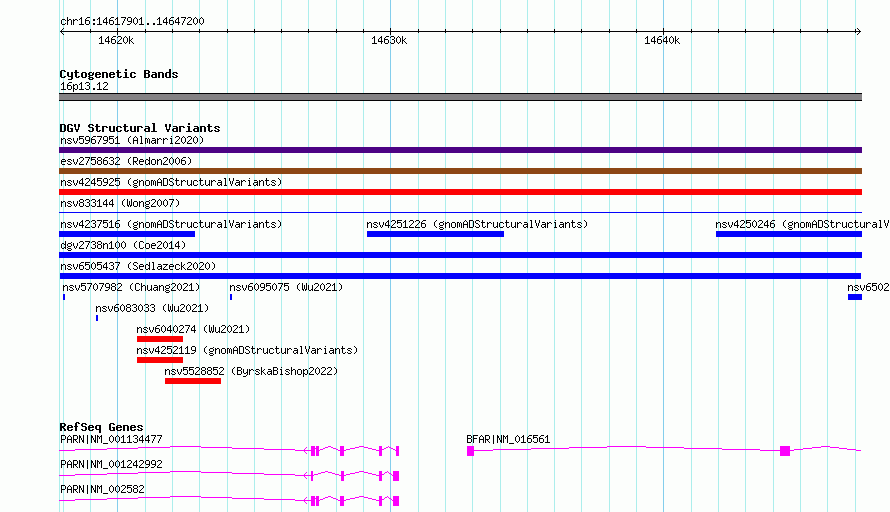This screenshot has width=890, height=512.
Task: Click the nsv6505437 (Sedlazeck2020) label
Action: coord(138,266)
